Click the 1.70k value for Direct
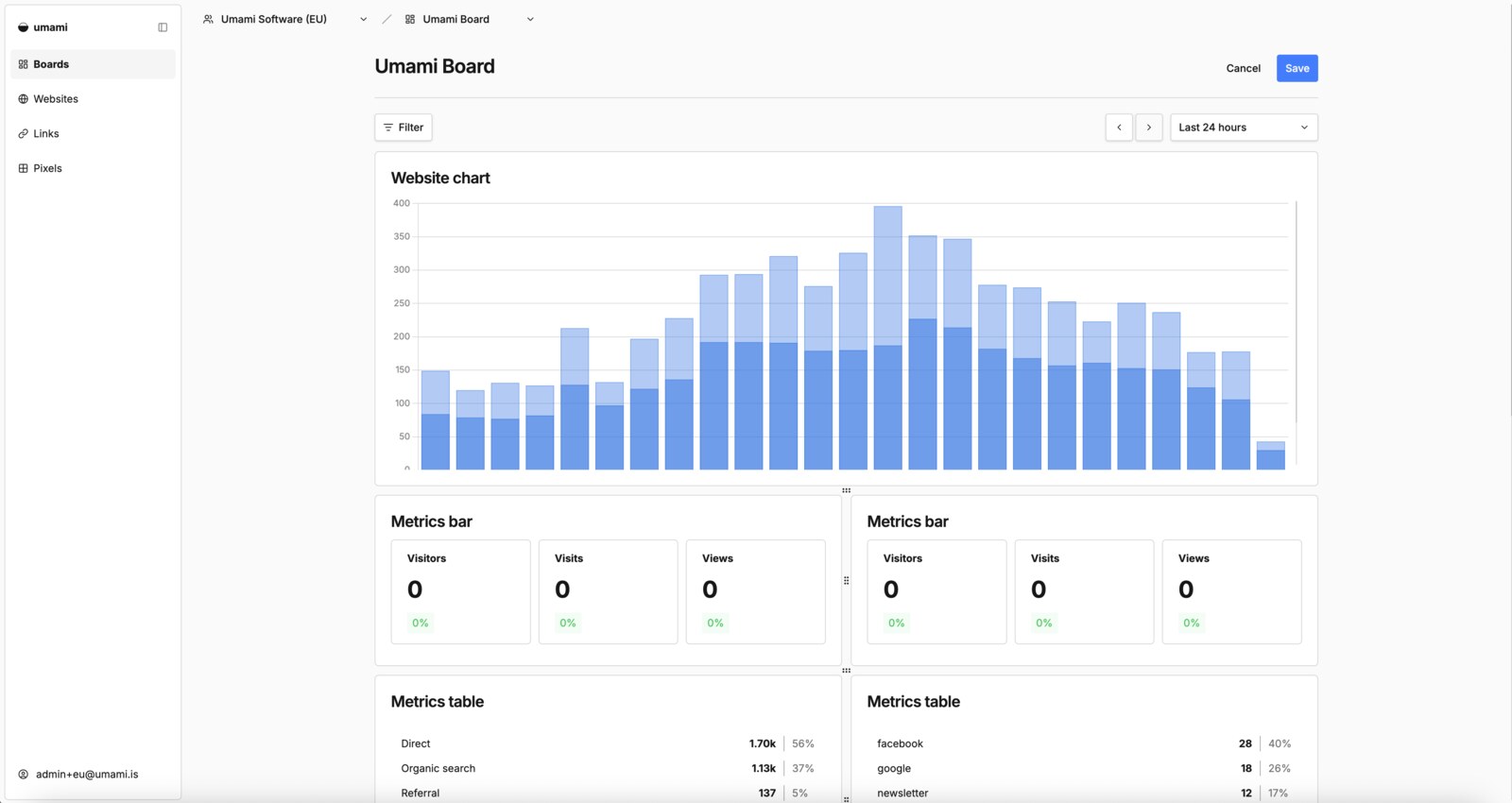 click(x=763, y=744)
